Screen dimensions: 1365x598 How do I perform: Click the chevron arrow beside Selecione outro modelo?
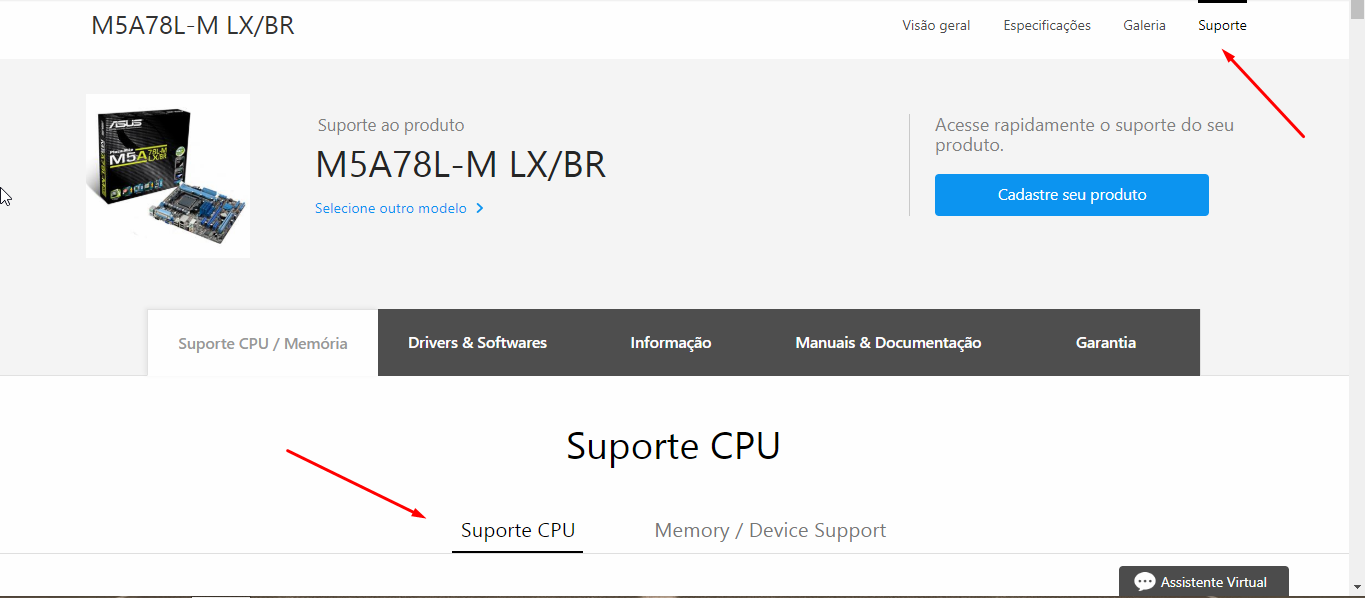[x=480, y=209]
